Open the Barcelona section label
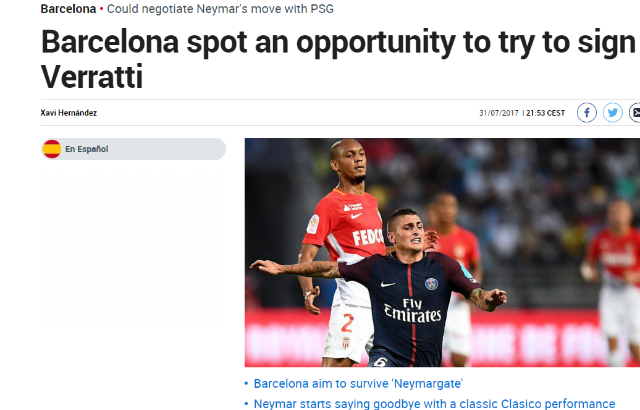Screen dimensions: 640x410 tap(68, 9)
